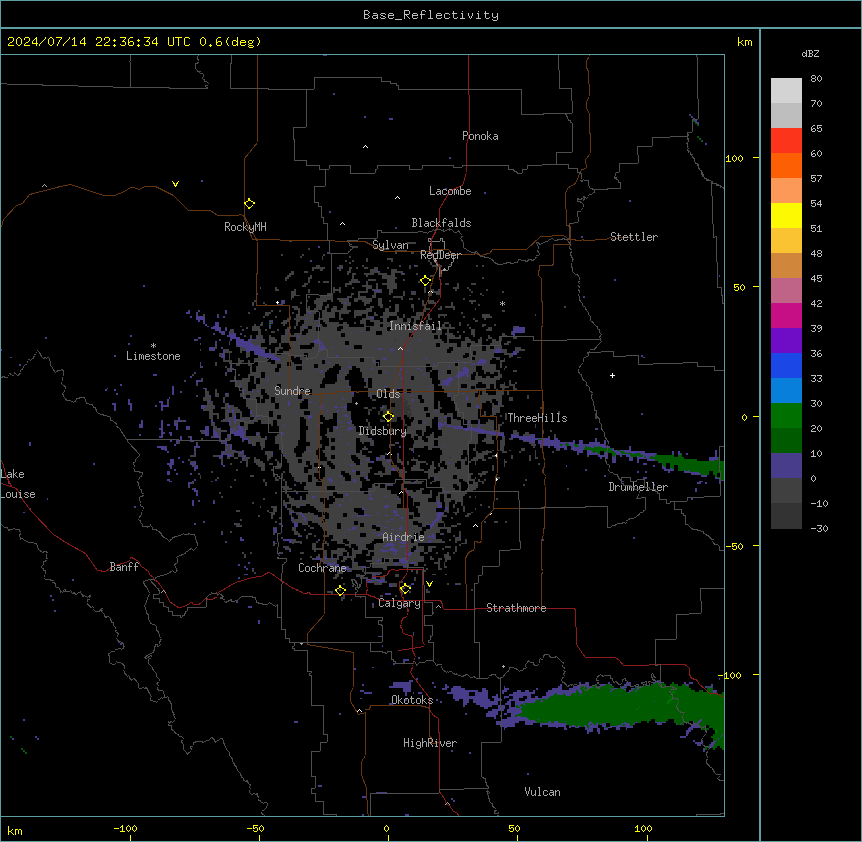
Task: Click the Ponoka city label
Action: [480, 136]
